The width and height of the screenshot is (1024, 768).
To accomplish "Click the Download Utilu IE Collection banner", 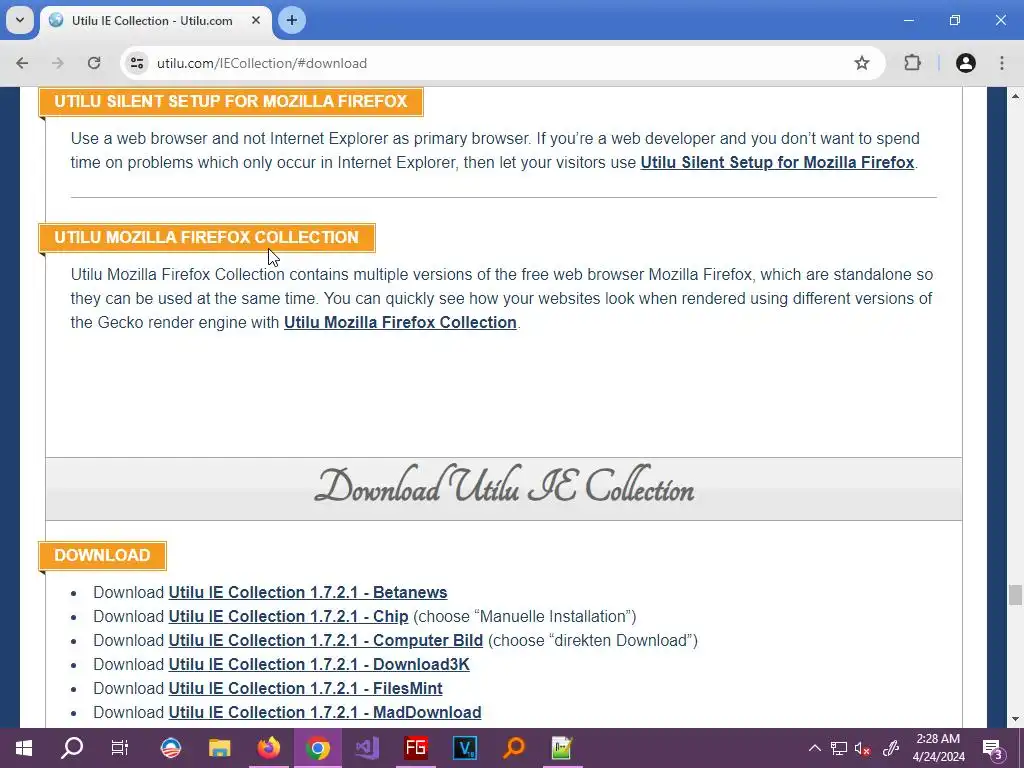I will tap(504, 488).
